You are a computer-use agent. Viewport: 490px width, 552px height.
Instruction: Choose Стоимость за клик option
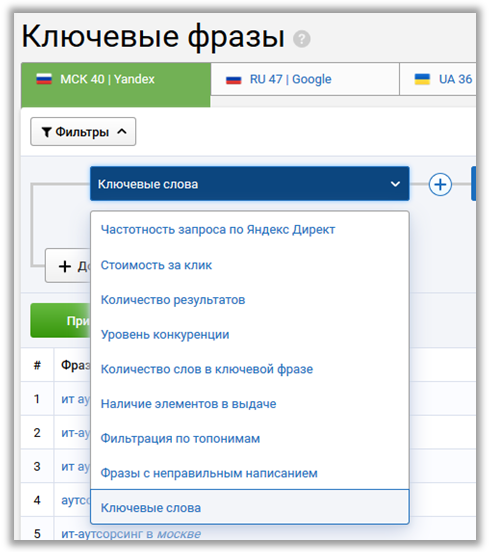click(x=250, y=265)
